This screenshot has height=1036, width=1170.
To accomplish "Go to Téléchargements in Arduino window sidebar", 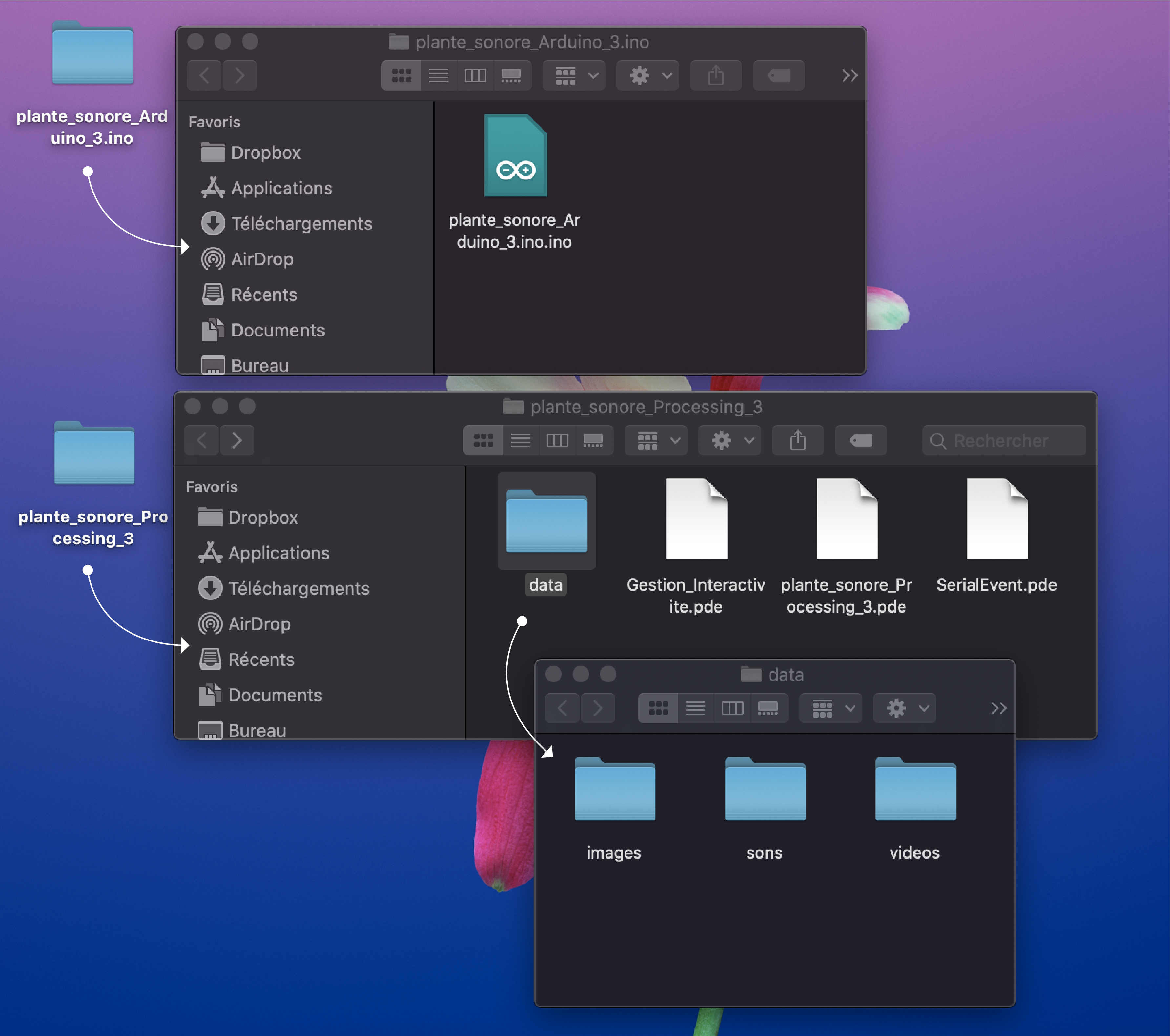I will [301, 224].
